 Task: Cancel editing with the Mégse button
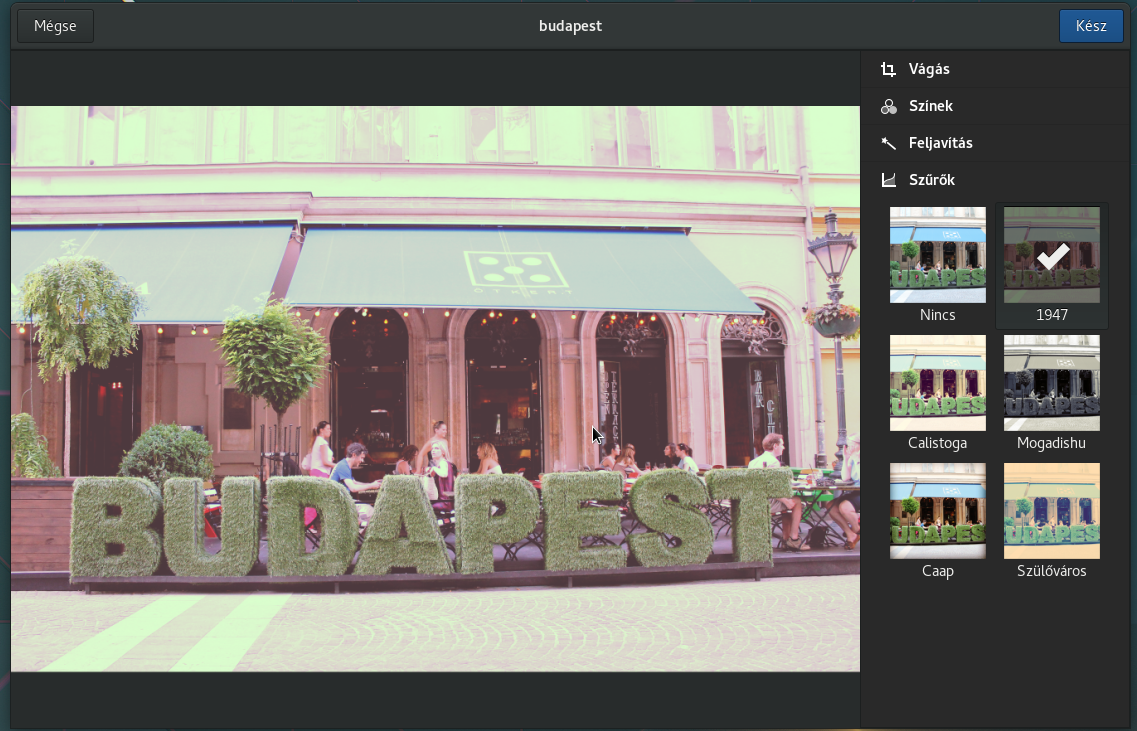point(55,26)
